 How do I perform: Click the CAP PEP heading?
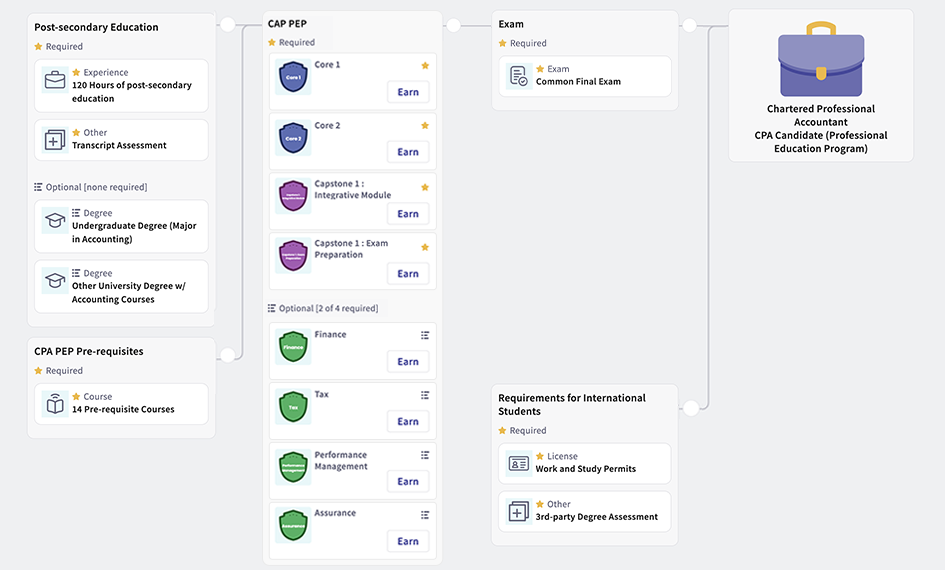point(287,23)
